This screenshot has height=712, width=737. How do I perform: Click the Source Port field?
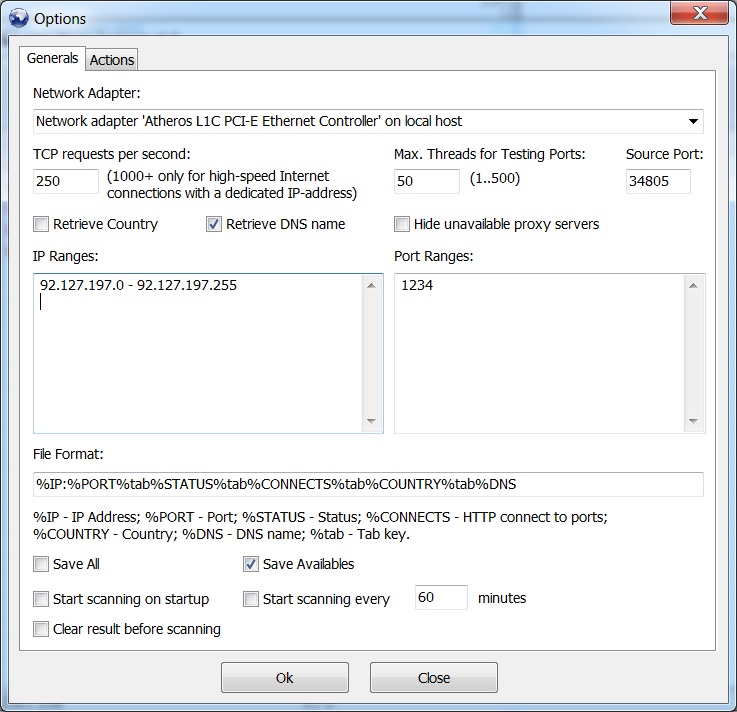coord(658,181)
